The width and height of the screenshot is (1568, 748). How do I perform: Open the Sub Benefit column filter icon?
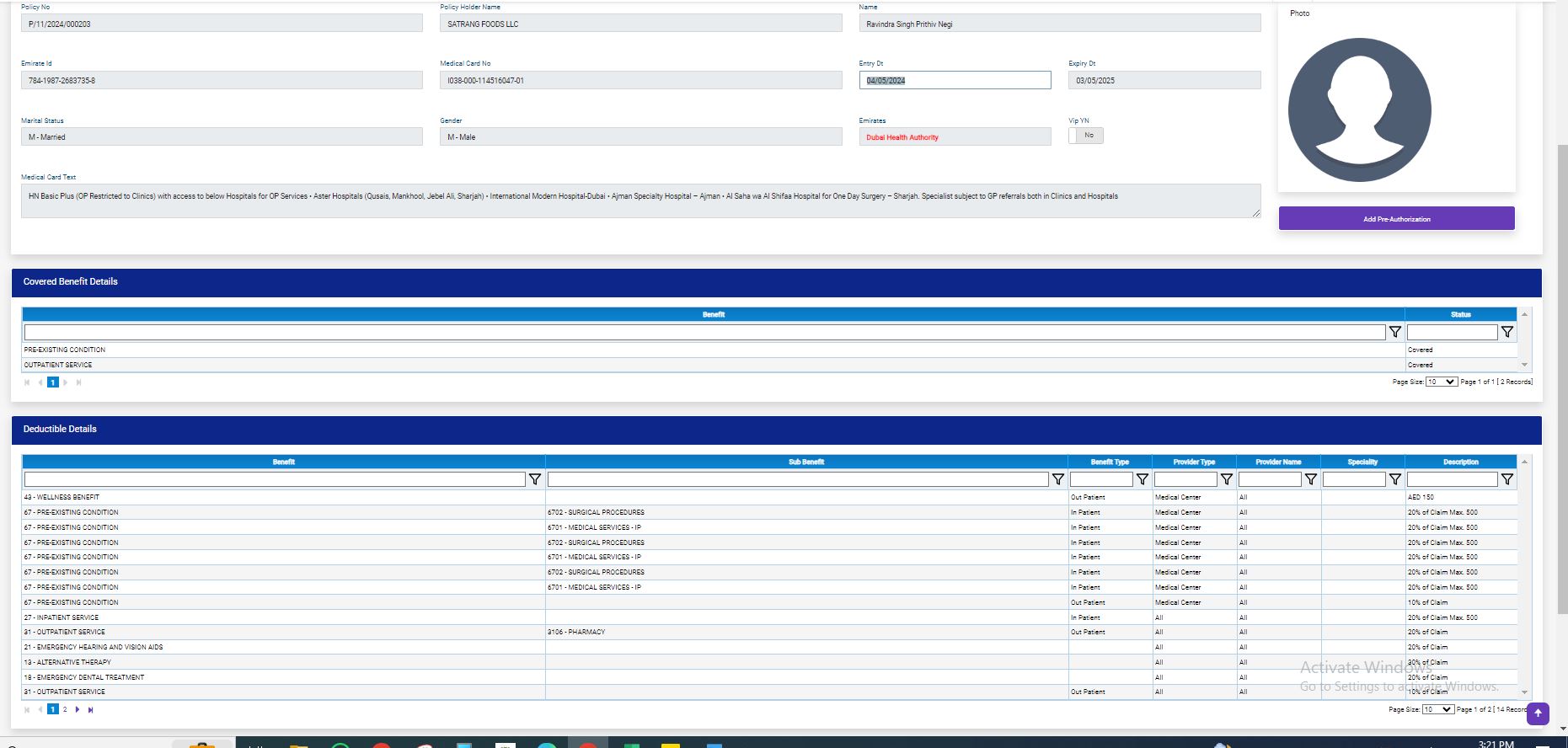[x=1058, y=479]
